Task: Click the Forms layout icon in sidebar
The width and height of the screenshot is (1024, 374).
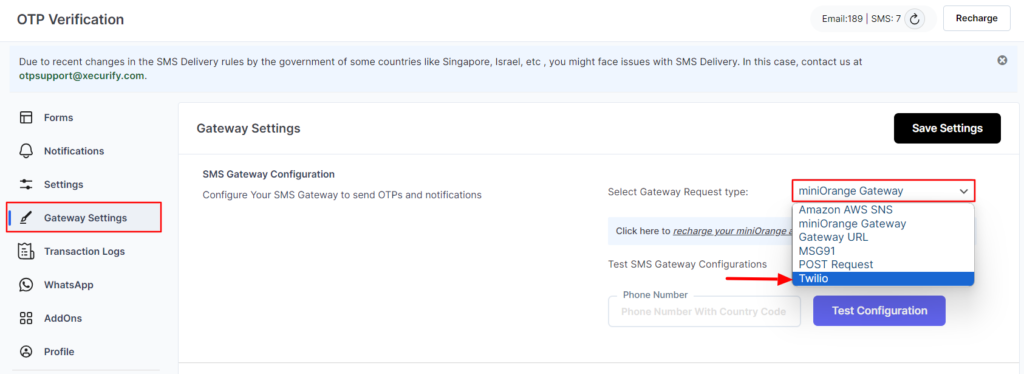Action: tap(26, 117)
